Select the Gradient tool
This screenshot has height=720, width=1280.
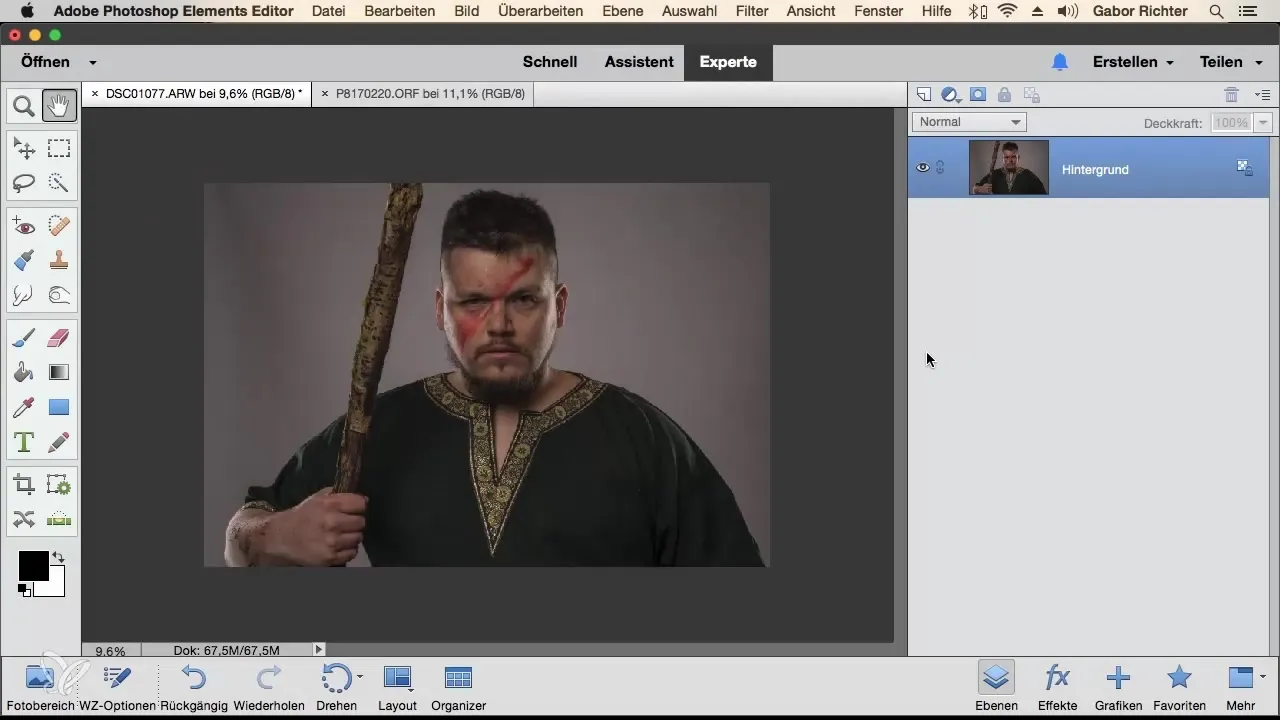(x=59, y=373)
